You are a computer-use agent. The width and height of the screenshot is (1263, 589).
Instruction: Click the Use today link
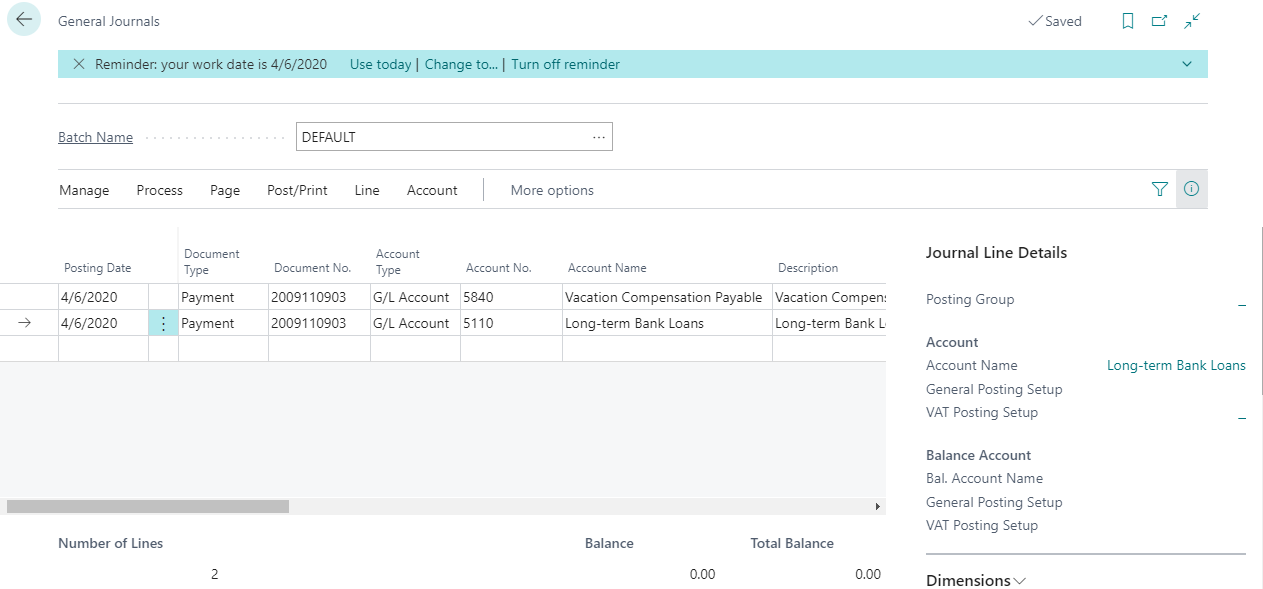[380, 63]
